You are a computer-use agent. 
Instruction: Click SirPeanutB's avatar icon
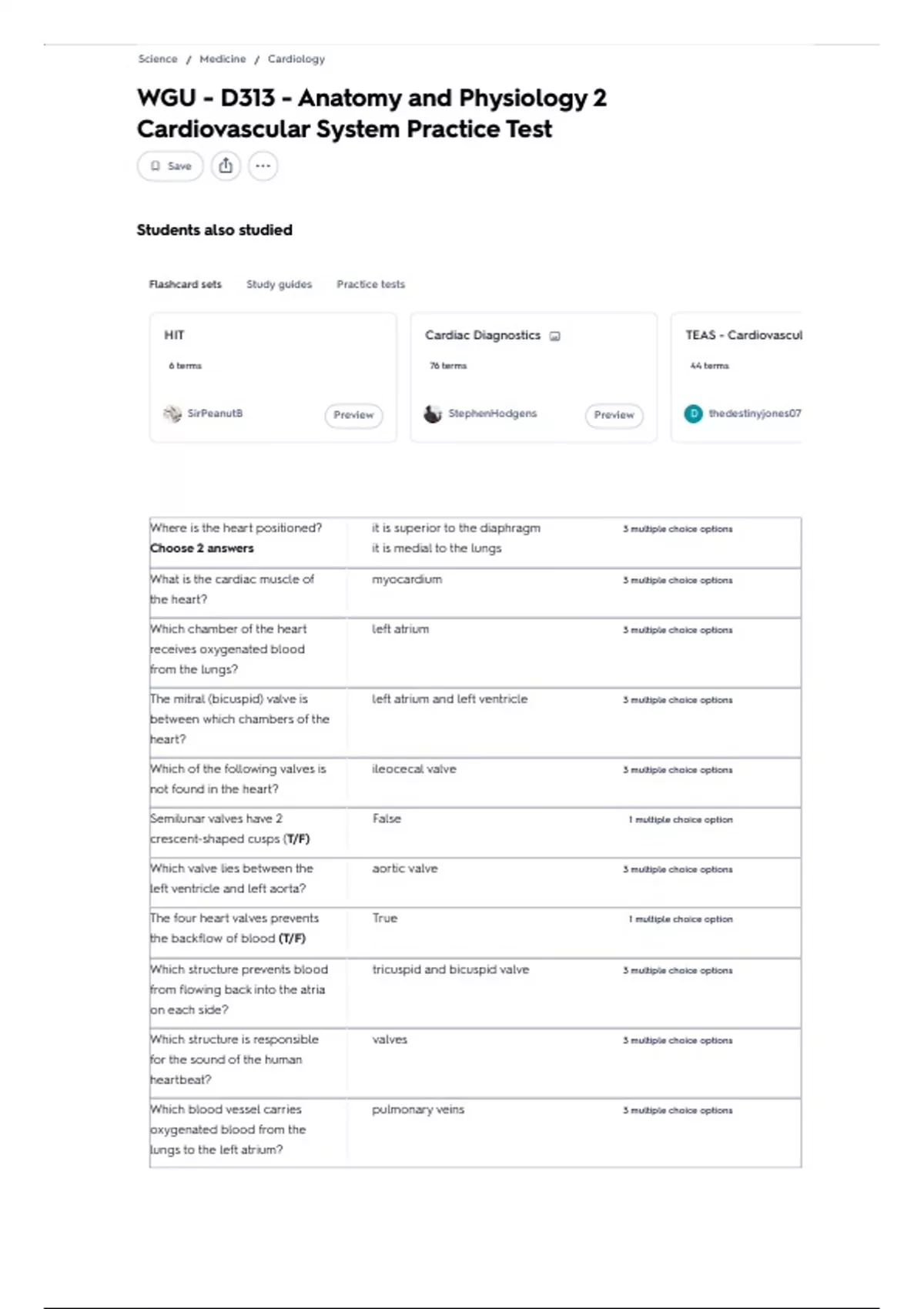point(172,413)
